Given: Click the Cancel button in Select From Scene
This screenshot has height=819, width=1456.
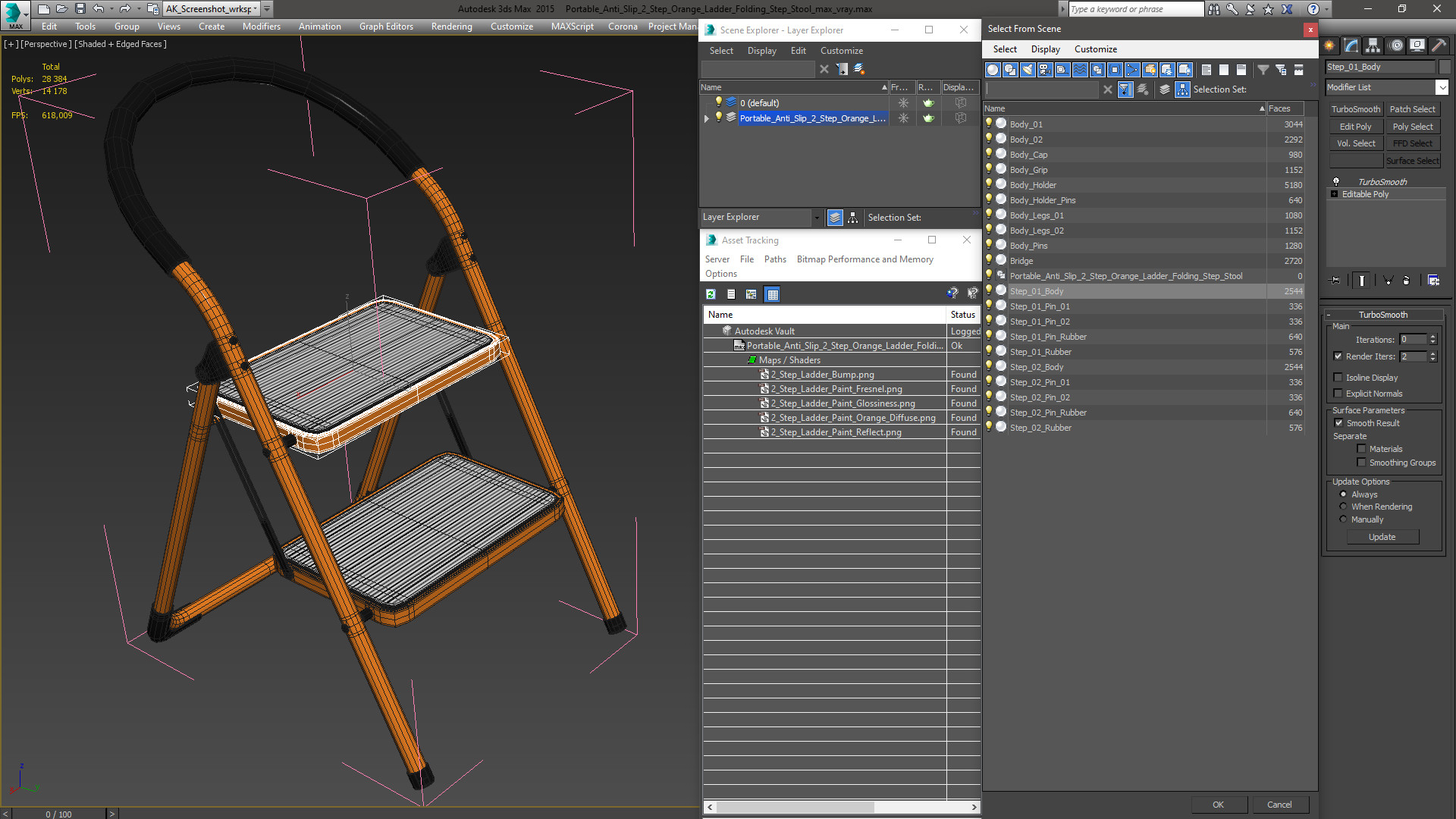Looking at the screenshot, I should click(1279, 805).
